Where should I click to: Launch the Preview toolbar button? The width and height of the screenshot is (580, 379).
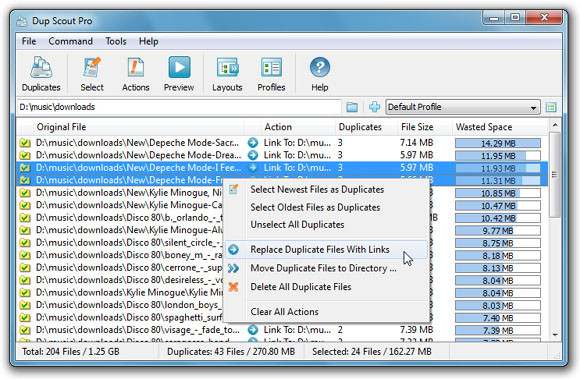click(x=179, y=74)
